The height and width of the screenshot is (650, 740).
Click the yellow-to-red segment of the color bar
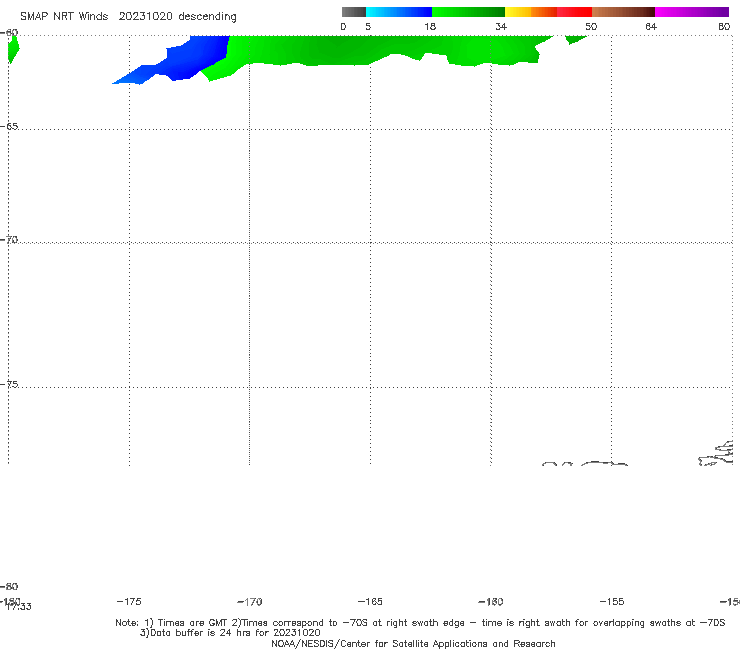point(548,12)
